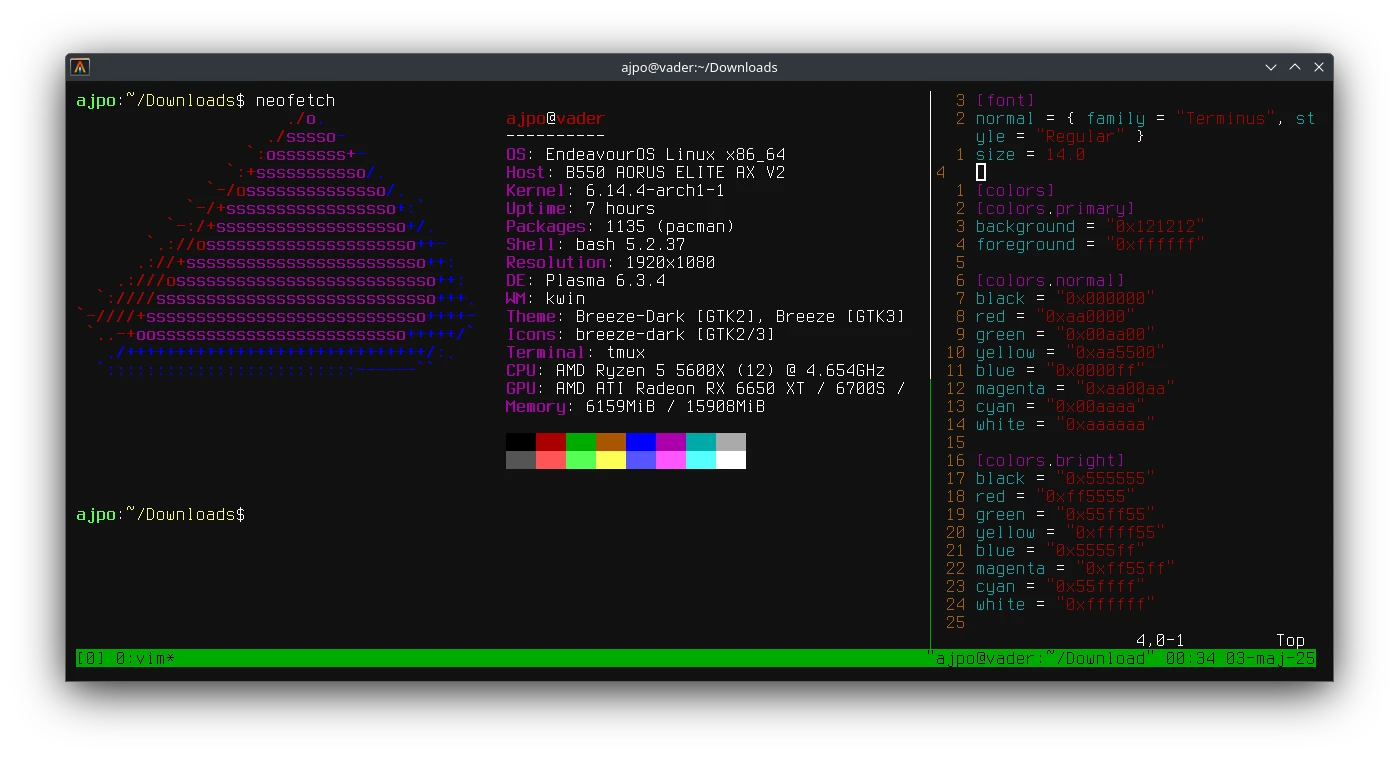
Task: Click the Packages 1135 (pacman) line
Action: coord(621,226)
